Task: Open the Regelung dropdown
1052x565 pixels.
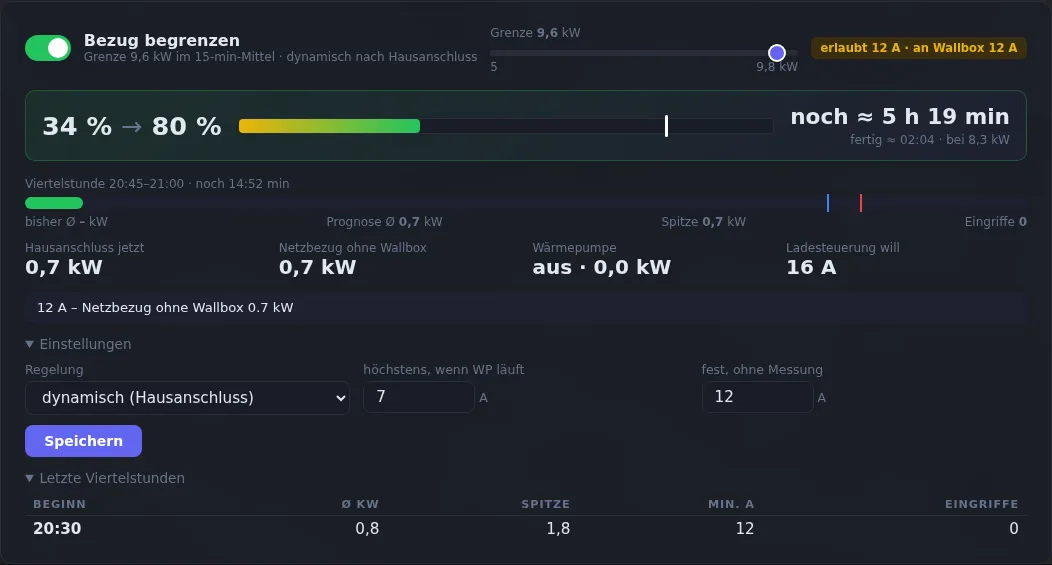Action: point(187,398)
